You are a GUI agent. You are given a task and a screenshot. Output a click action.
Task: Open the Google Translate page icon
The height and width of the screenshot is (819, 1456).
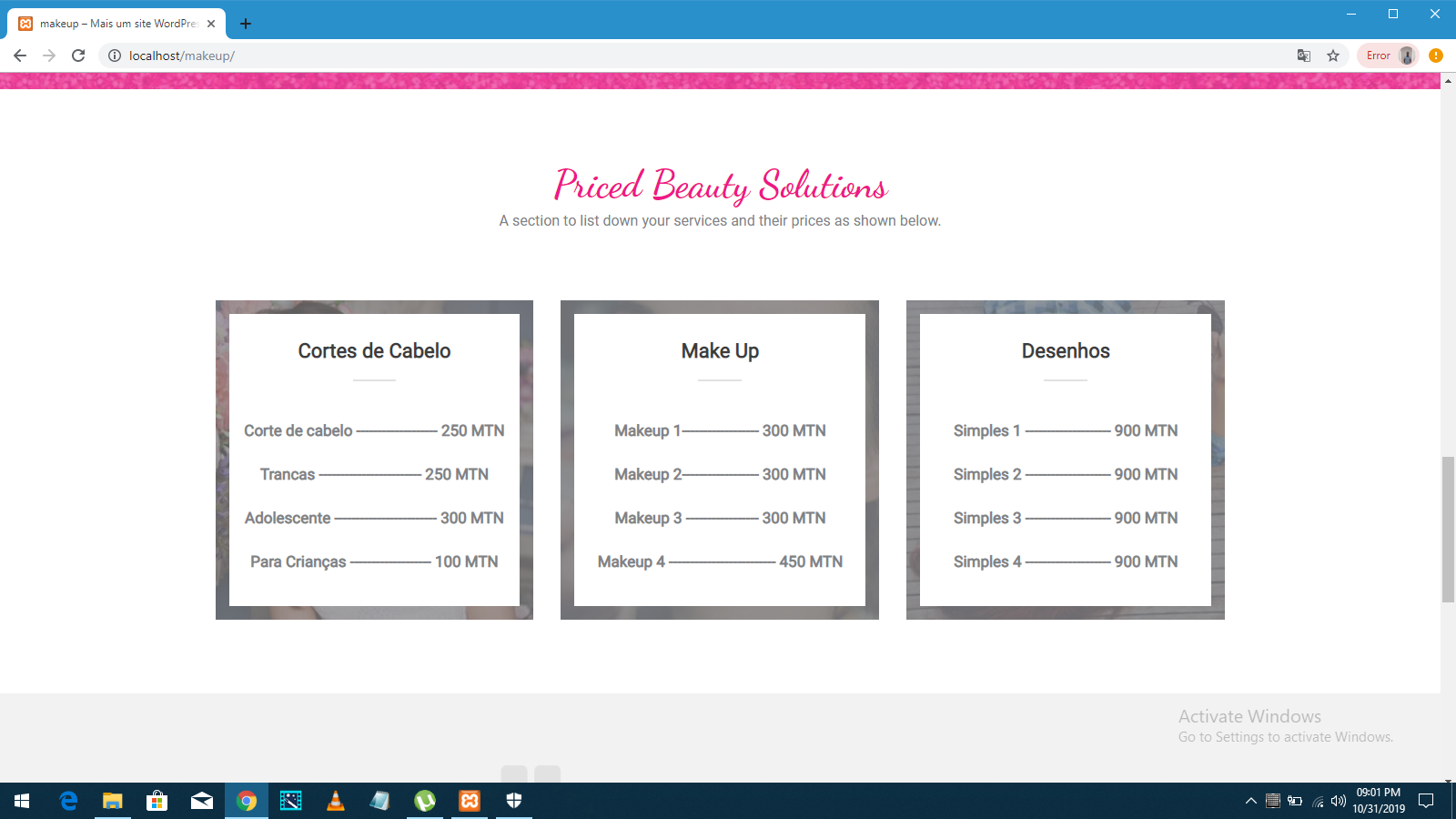click(x=1304, y=56)
